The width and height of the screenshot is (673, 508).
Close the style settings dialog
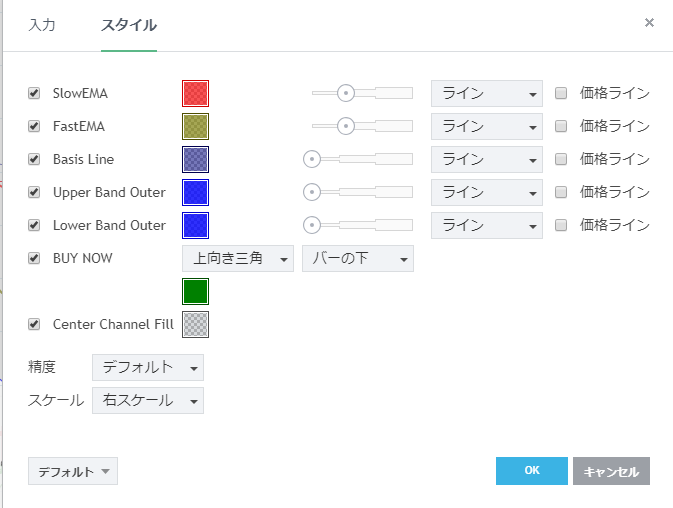[649, 23]
